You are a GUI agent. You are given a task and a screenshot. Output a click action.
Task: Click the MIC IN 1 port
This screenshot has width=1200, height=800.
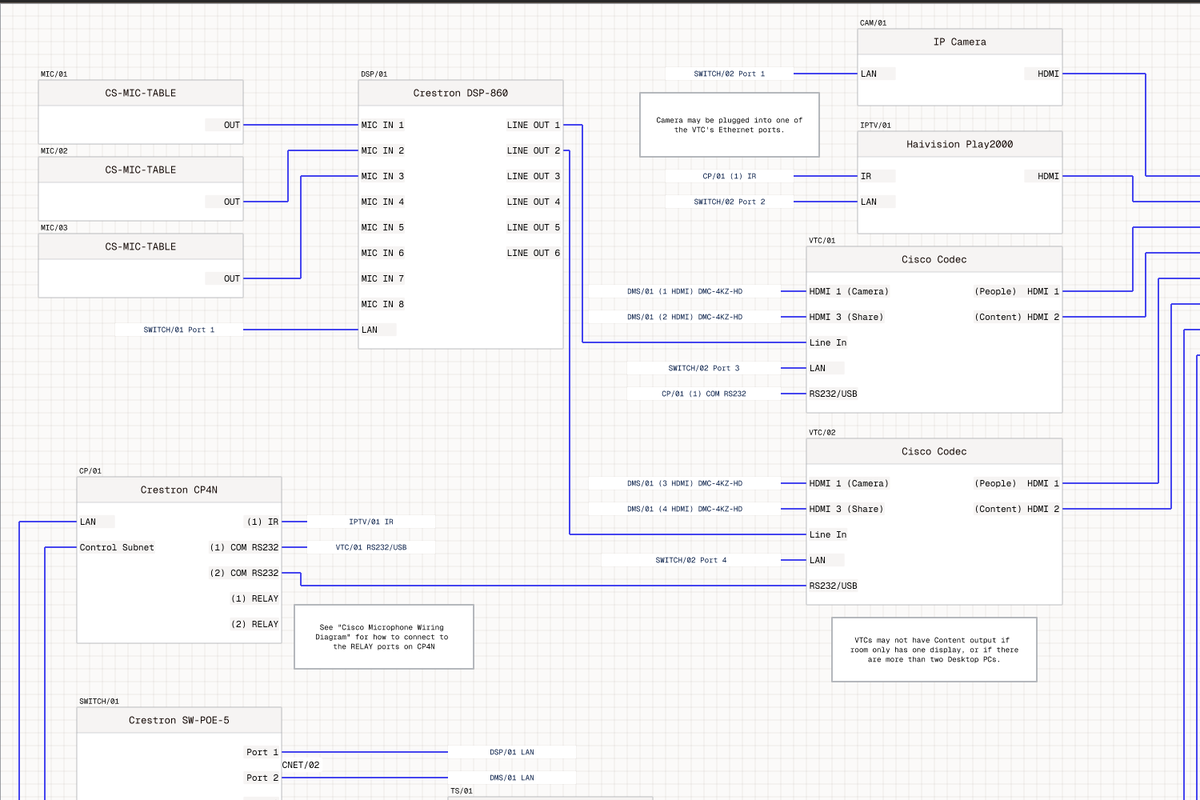[x=383, y=125]
